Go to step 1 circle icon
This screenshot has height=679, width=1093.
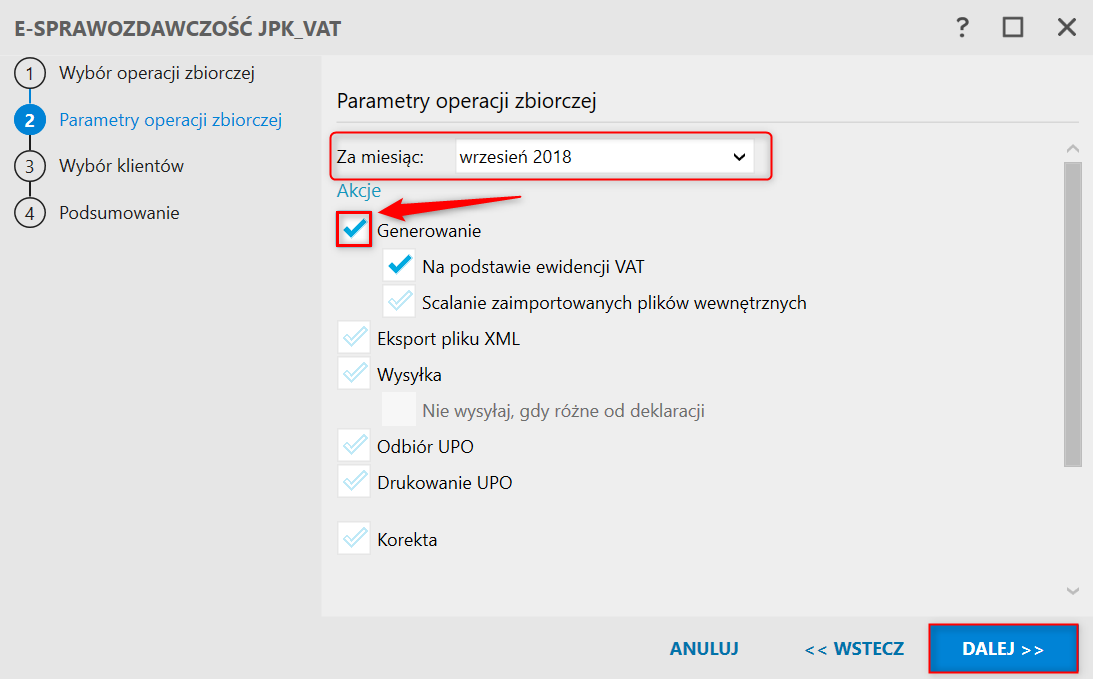click(x=30, y=74)
